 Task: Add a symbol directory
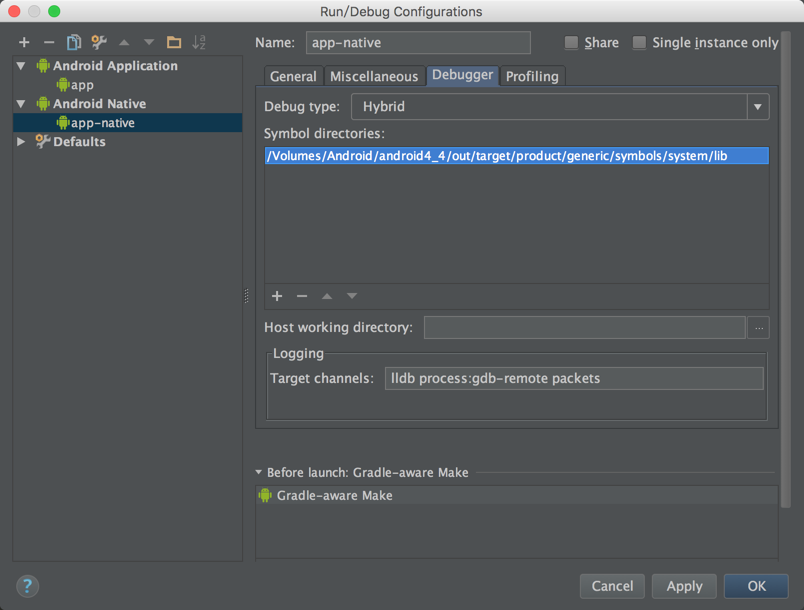[x=277, y=296]
